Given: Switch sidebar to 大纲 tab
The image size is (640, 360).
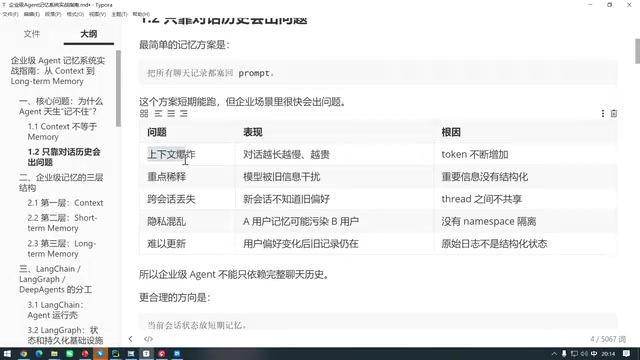Looking at the screenshot, I should click(x=89, y=34).
